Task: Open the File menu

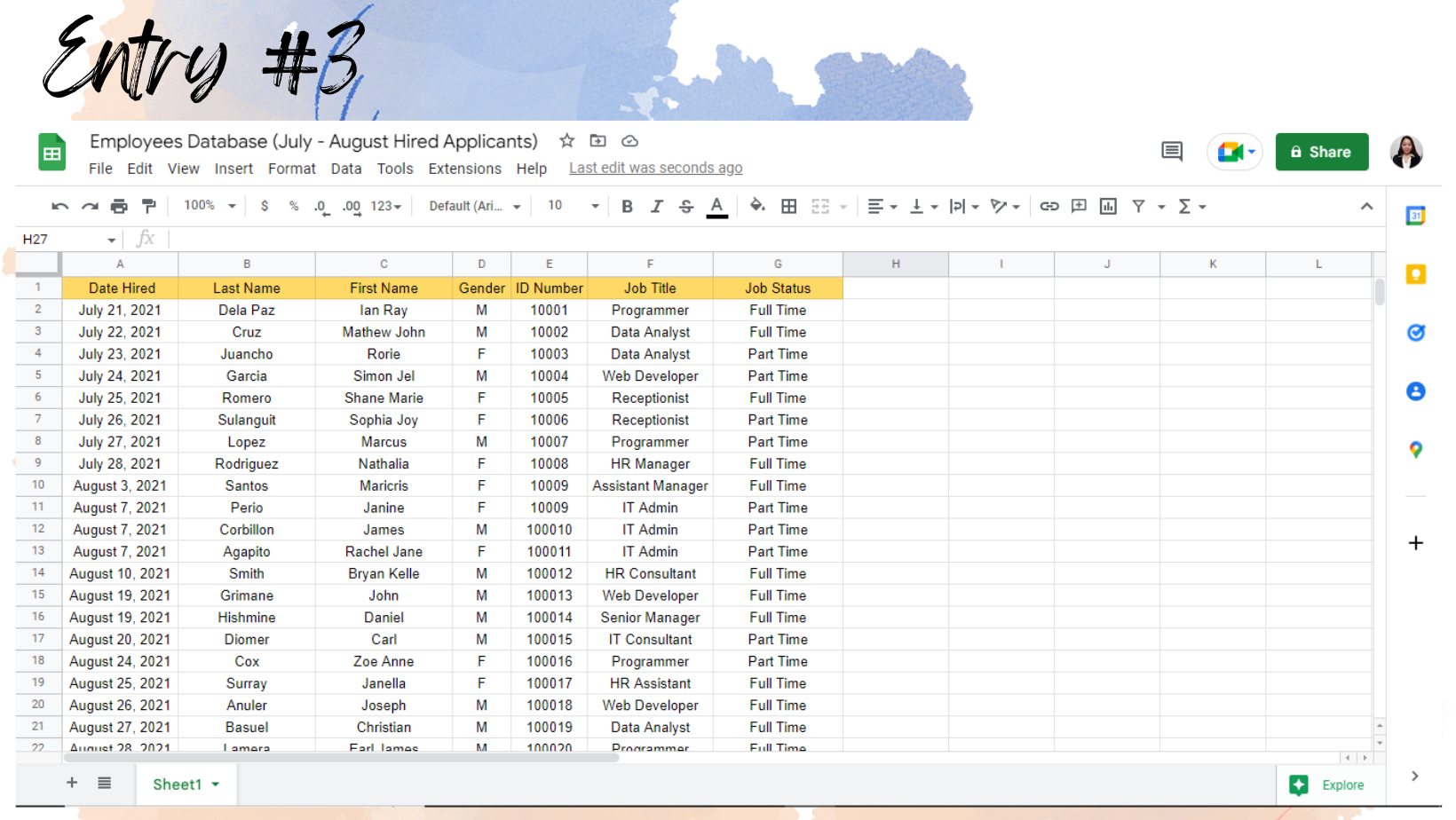Action: pos(100,169)
